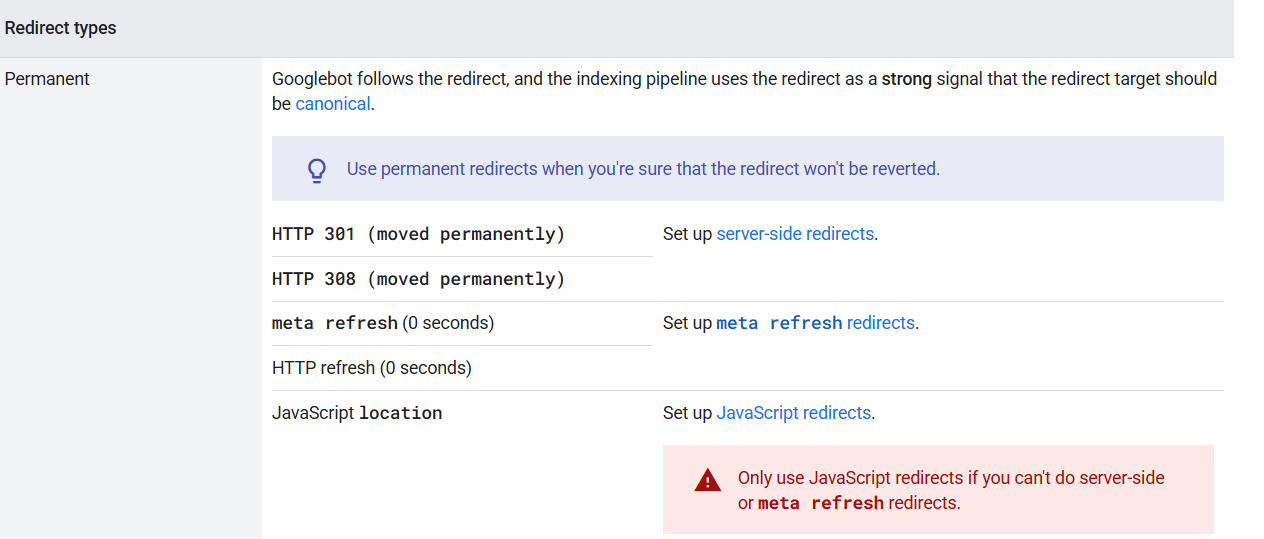Select the Permanent row label
Viewport: 1264px width, 539px height.
47,78
